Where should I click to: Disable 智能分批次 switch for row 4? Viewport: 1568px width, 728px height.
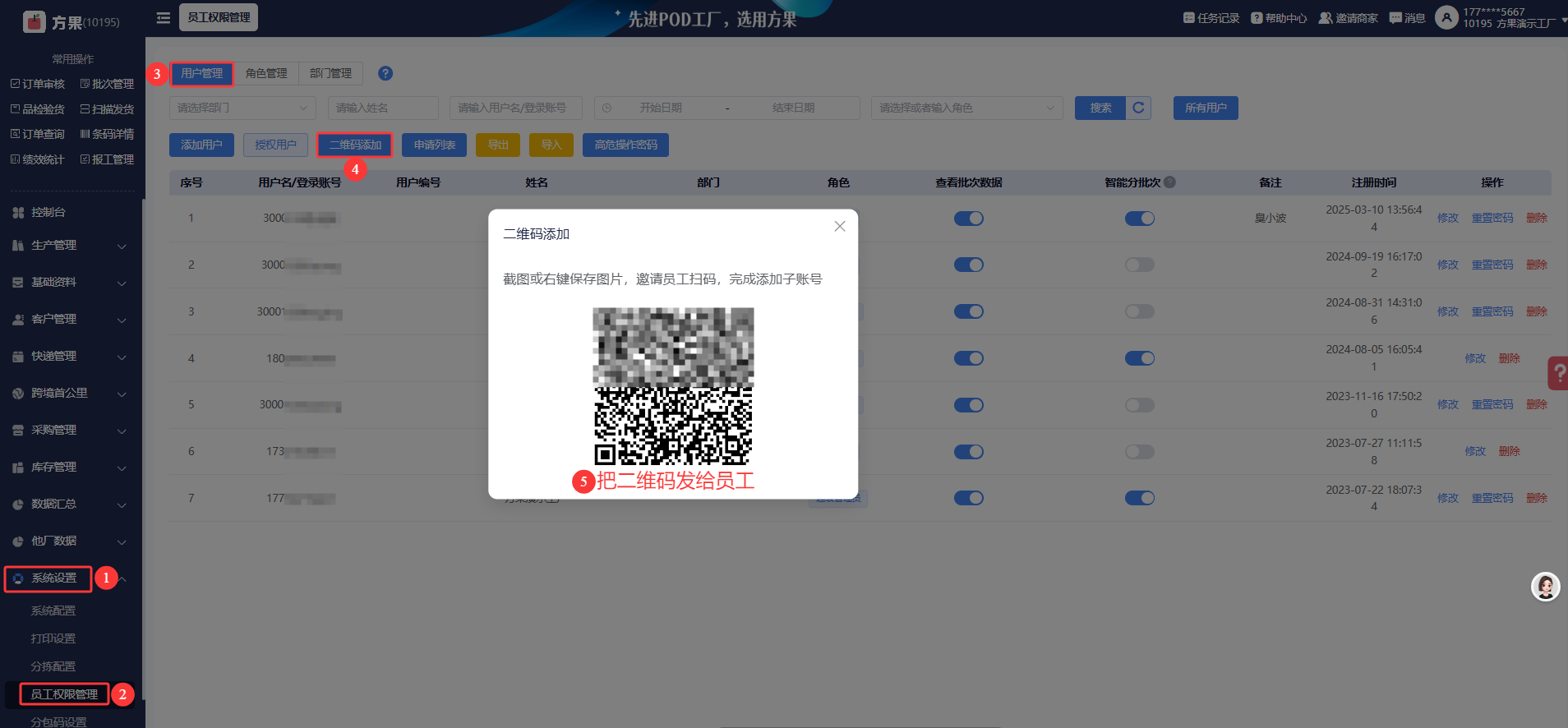(x=1139, y=358)
